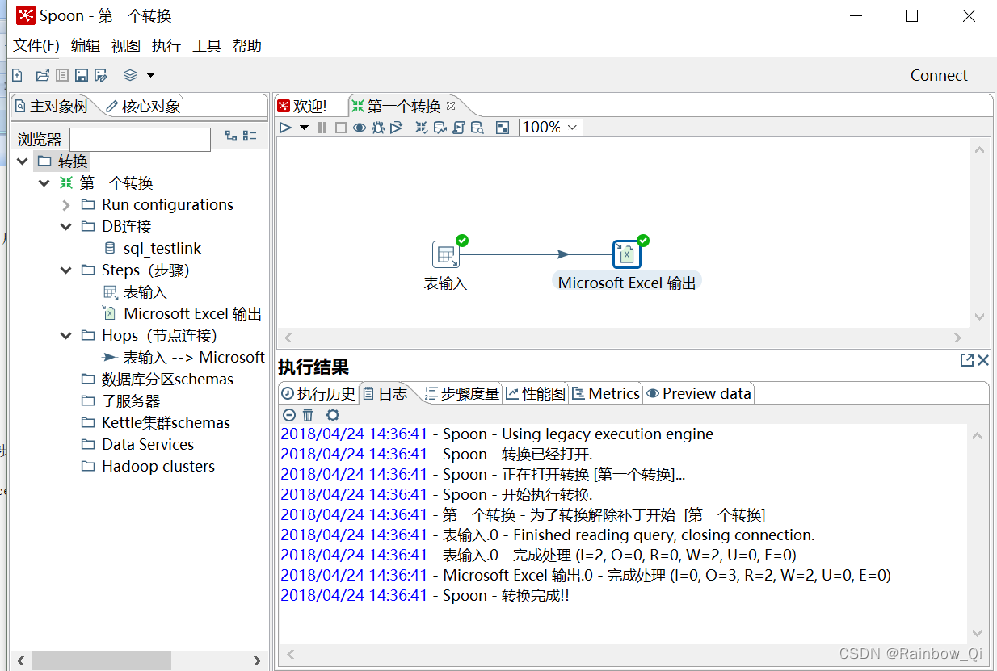
Task: Switch to 日志 tab
Action: [x=386, y=394]
